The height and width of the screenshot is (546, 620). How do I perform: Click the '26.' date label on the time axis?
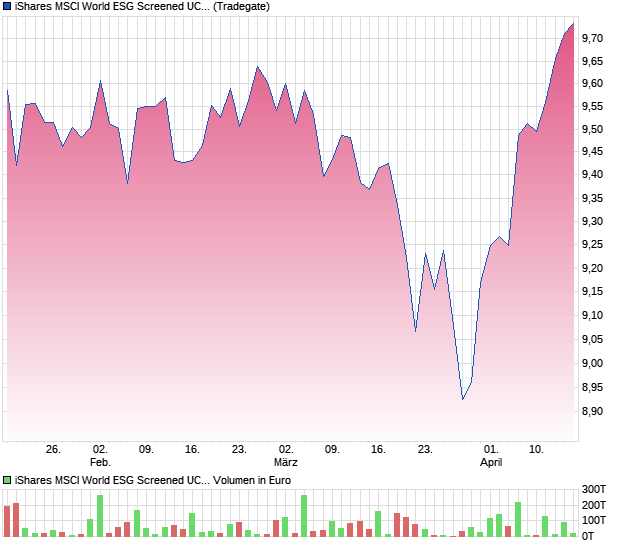[x=53, y=450]
